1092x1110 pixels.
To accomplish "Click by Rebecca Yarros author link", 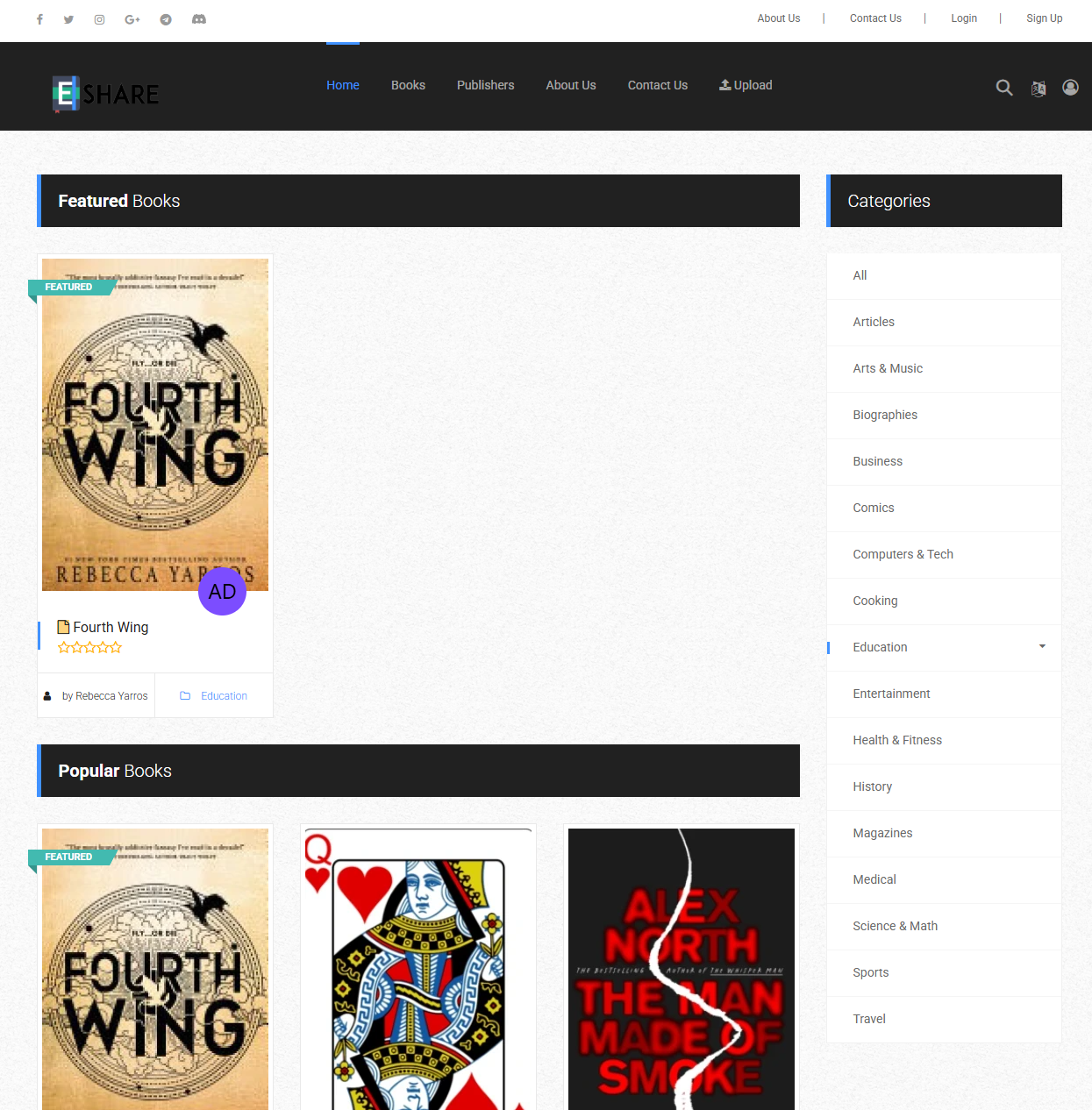I will tap(104, 696).
